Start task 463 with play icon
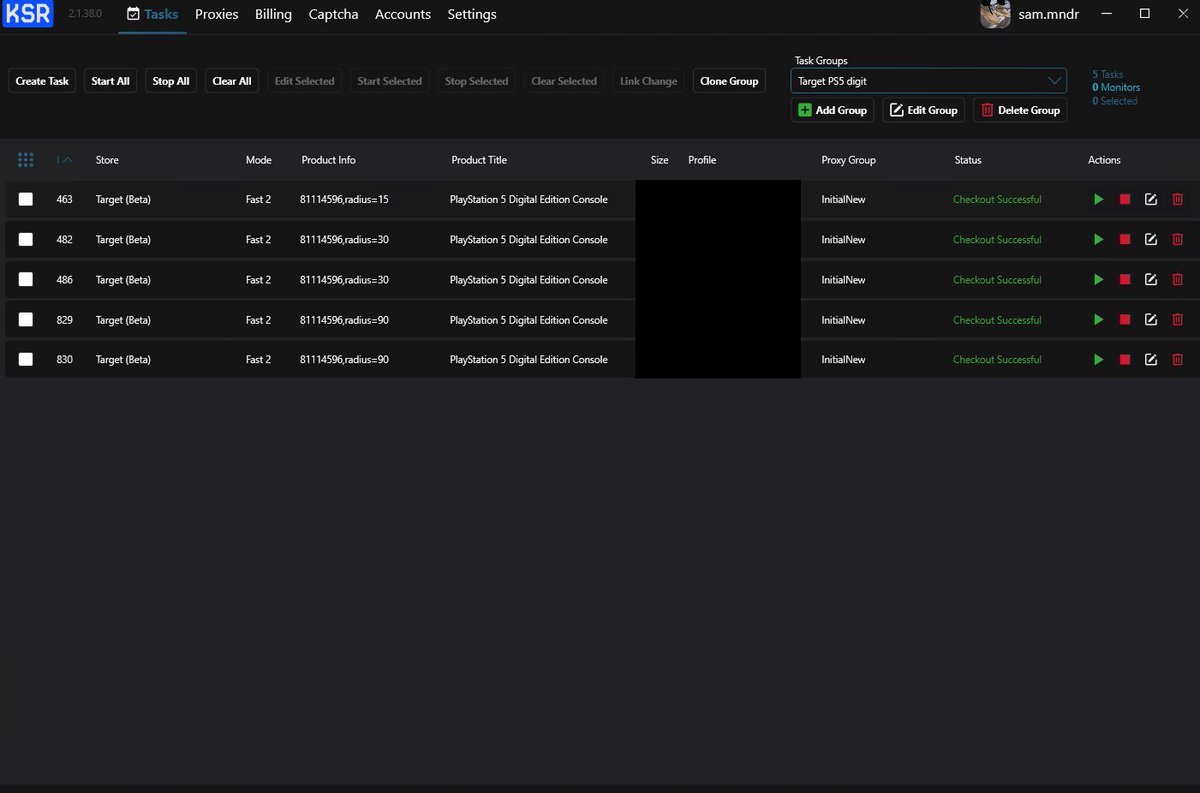1200x793 pixels. tap(1099, 200)
